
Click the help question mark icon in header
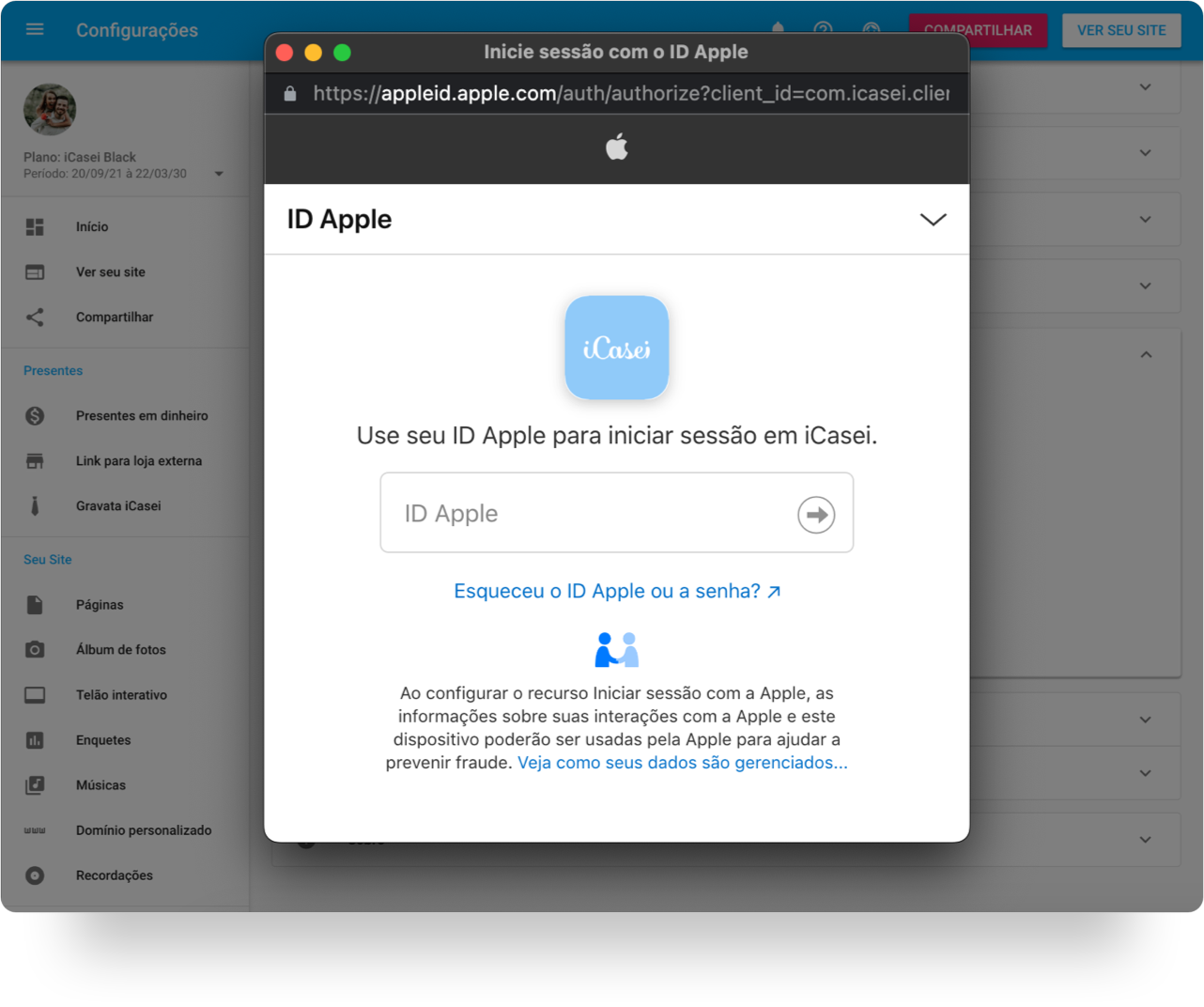[x=824, y=29]
